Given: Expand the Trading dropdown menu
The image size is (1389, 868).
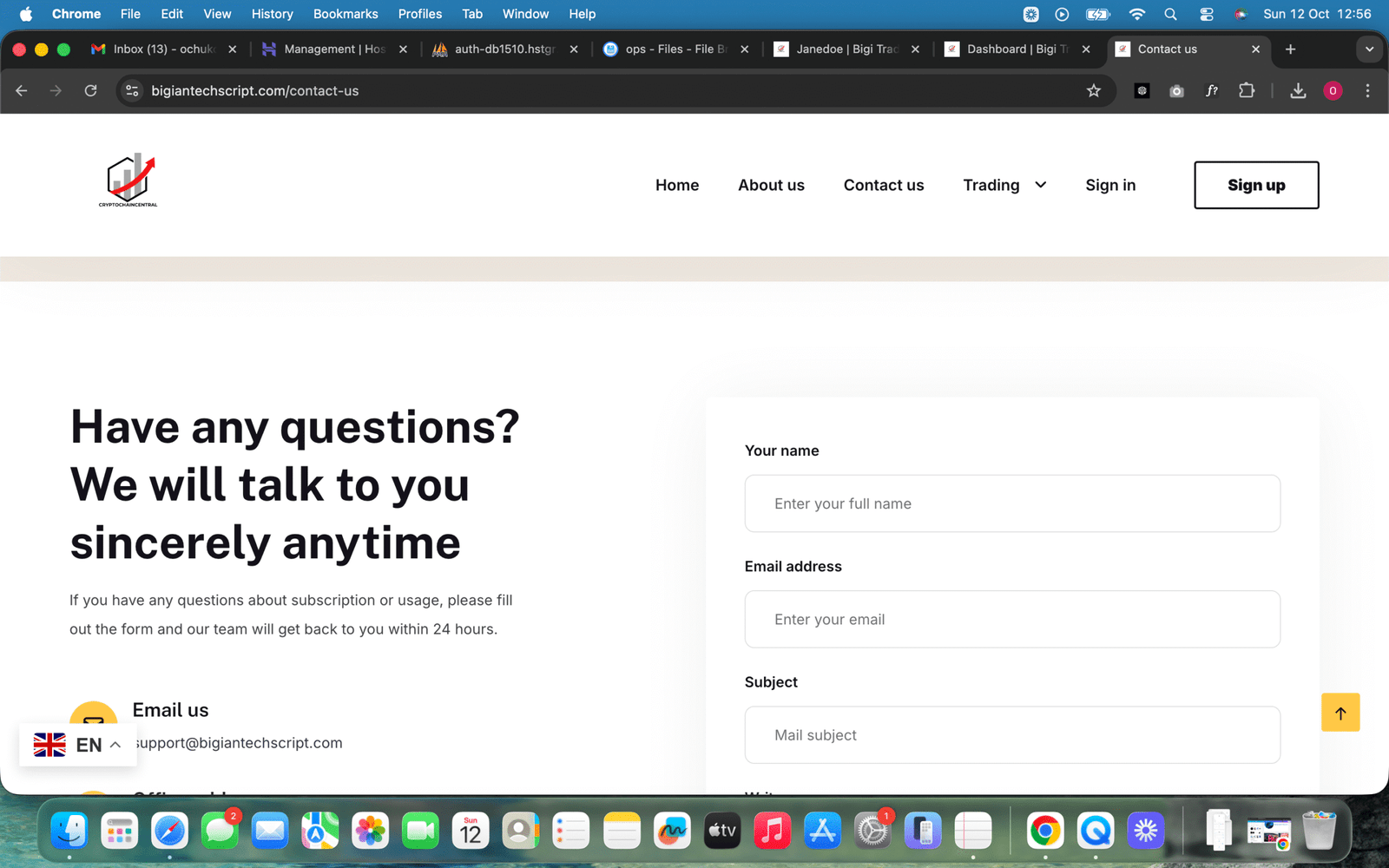Looking at the screenshot, I should (x=1004, y=185).
